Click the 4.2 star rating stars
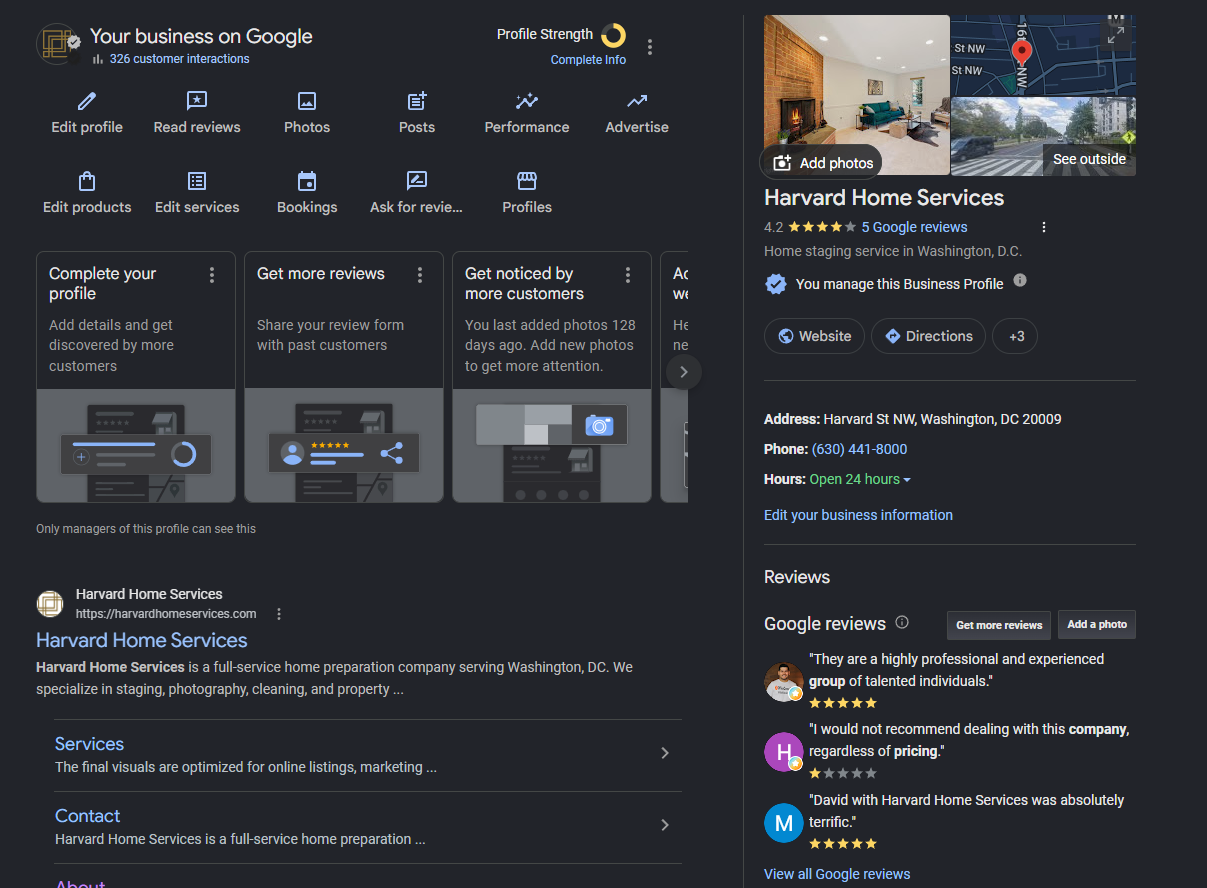The height and width of the screenshot is (888, 1207). coord(822,227)
